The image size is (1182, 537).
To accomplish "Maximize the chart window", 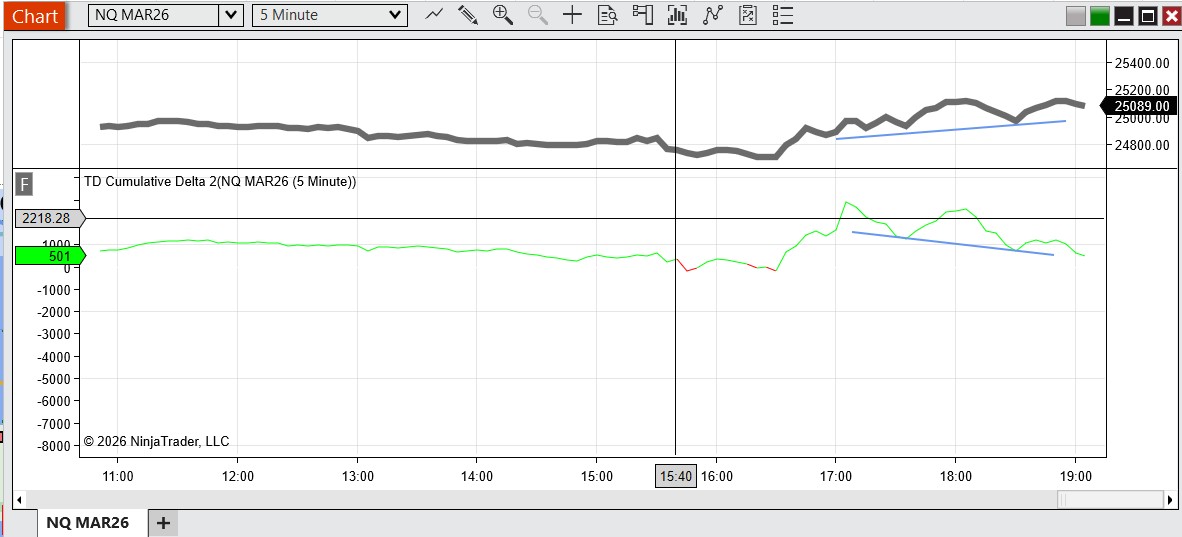I will pos(1147,15).
